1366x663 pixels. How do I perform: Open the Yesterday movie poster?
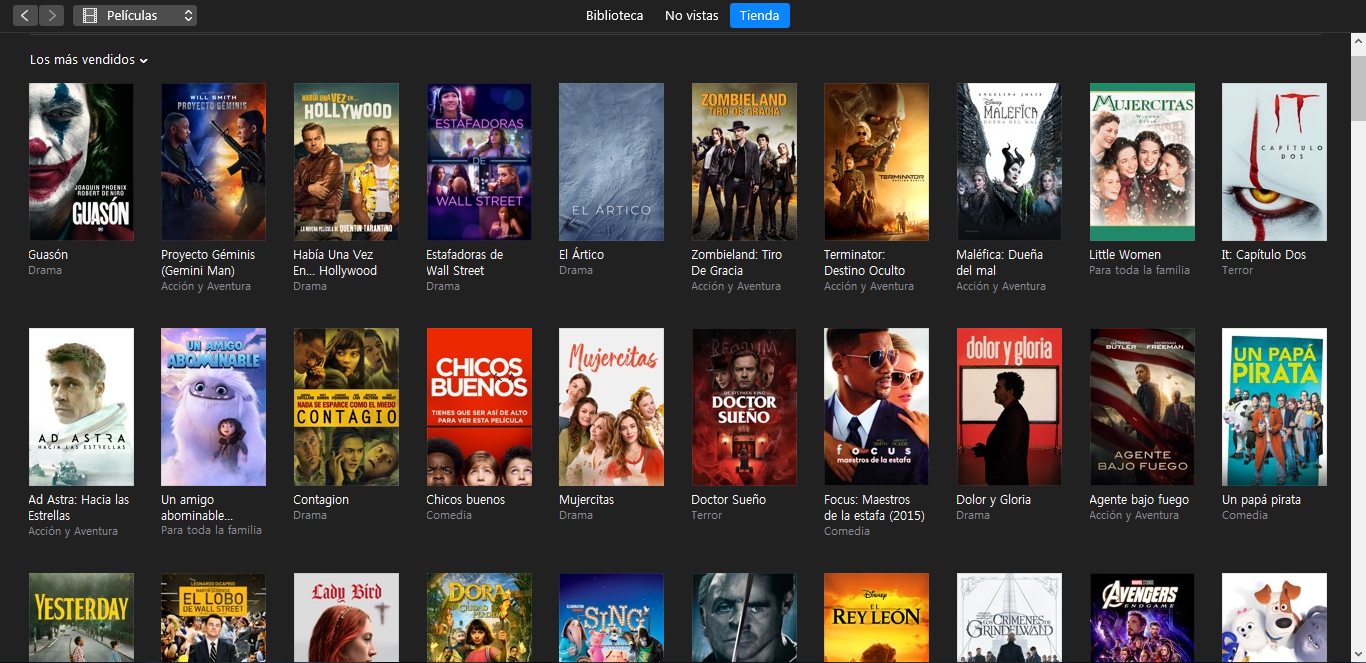pos(81,618)
